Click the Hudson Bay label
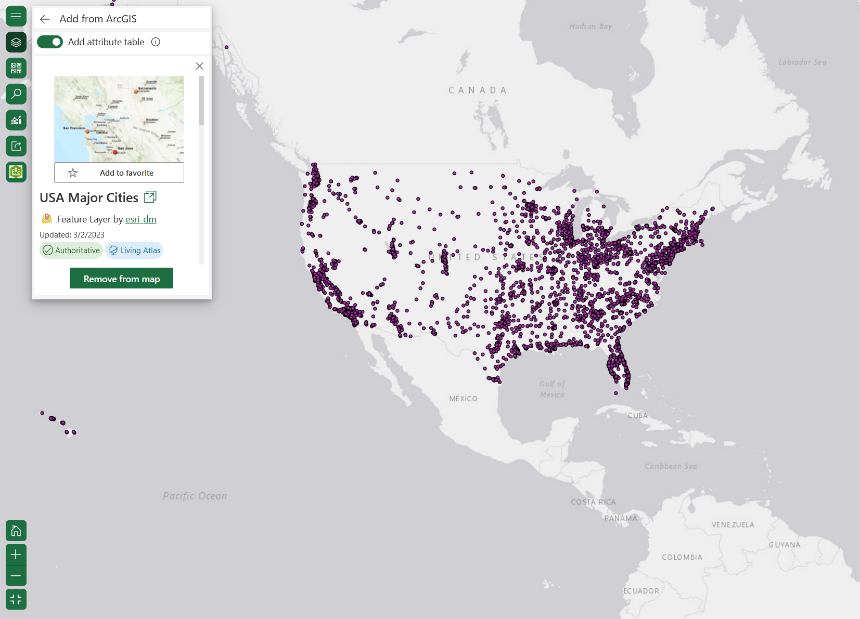 pyautogui.click(x=591, y=26)
